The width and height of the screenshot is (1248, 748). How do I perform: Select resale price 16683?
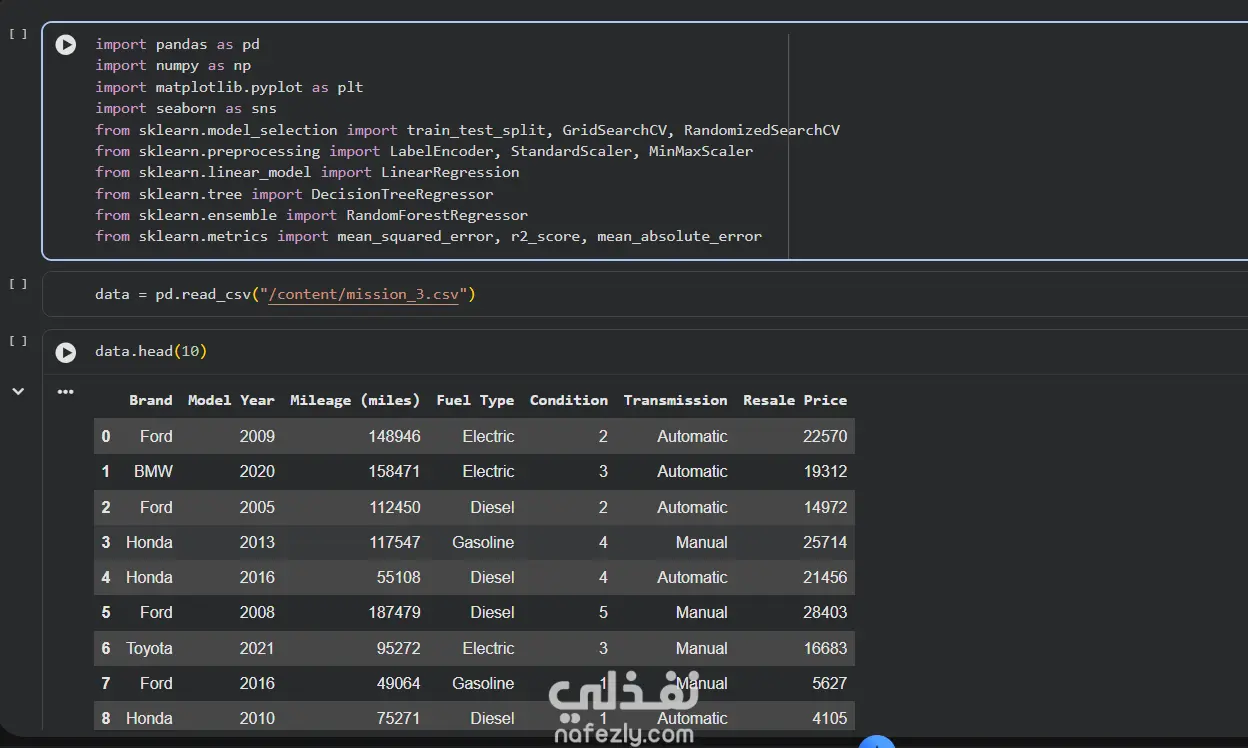[825, 648]
